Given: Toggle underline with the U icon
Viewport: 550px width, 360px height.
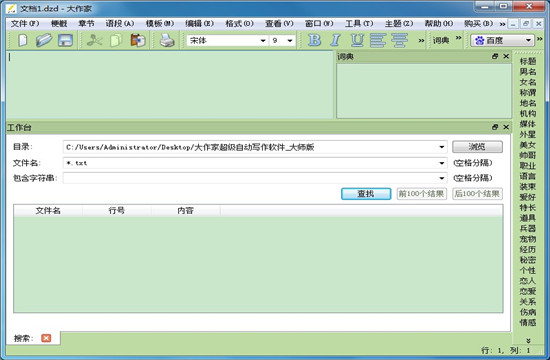Looking at the screenshot, I should (x=357, y=40).
